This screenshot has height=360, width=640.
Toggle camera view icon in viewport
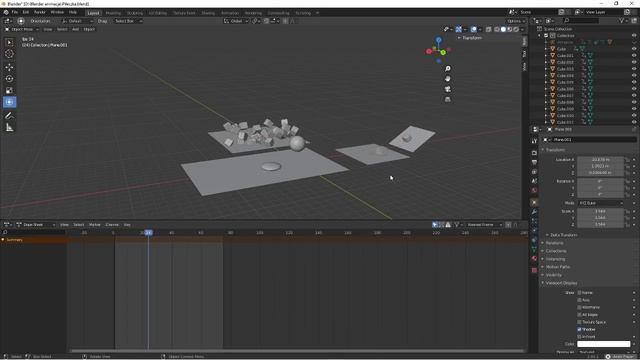(448, 89)
